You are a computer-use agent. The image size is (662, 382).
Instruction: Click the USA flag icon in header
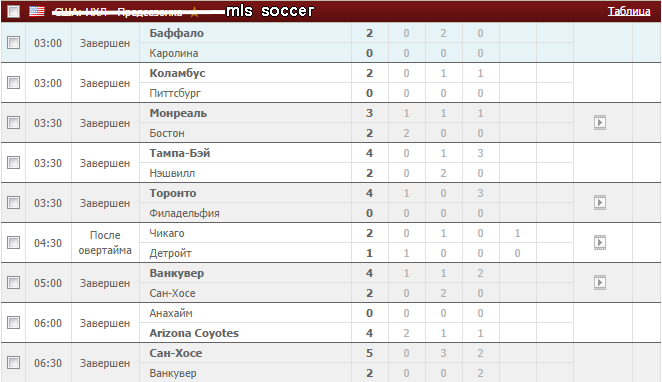pyautogui.click(x=37, y=11)
